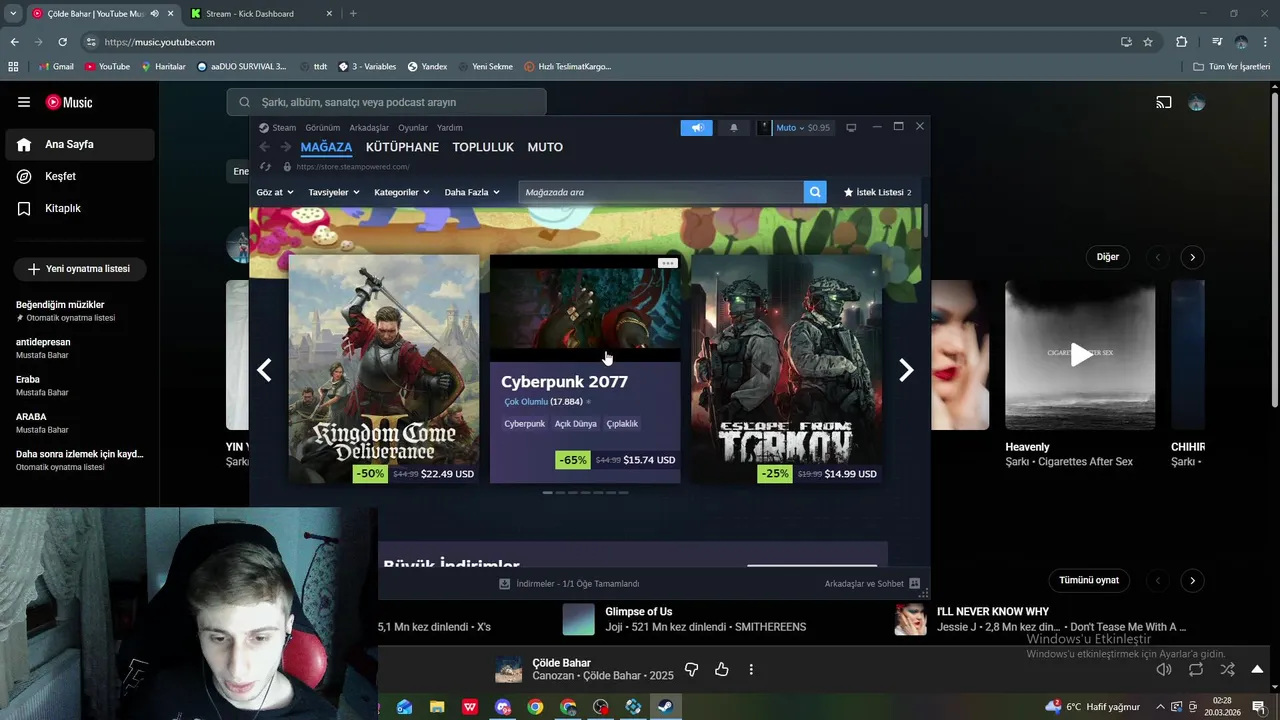The width and height of the screenshot is (1280, 720).
Task: Open Kitaplık in YouTube Music sidebar
Action: [x=80, y=208]
